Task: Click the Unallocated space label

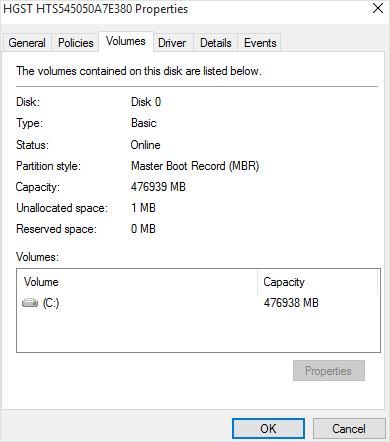Action: [x=62, y=208]
